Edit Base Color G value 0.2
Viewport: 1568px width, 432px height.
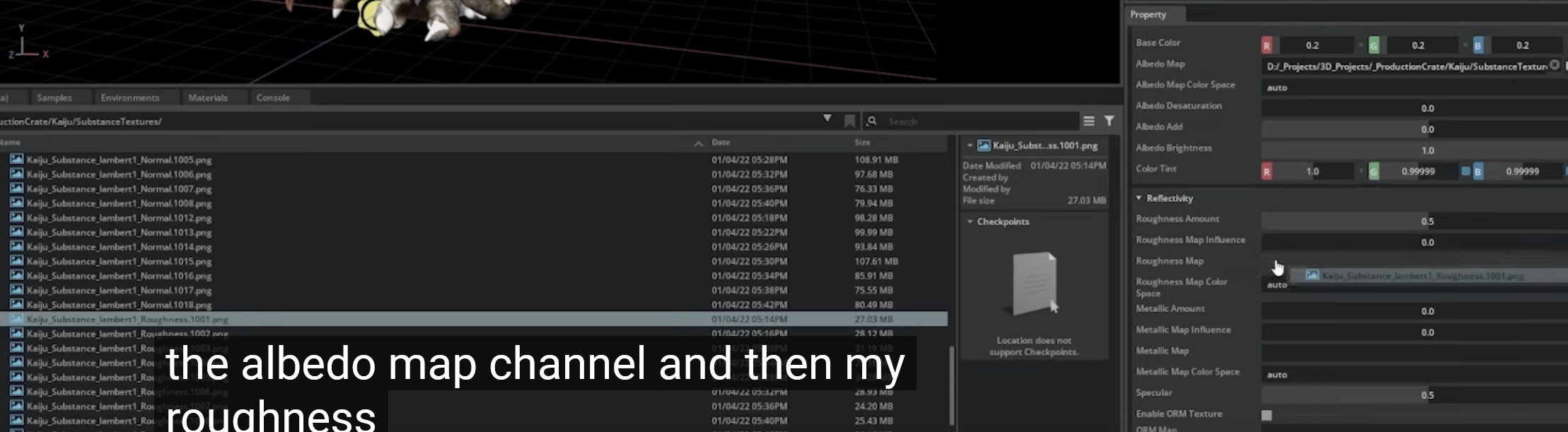(x=1418, y=45)
